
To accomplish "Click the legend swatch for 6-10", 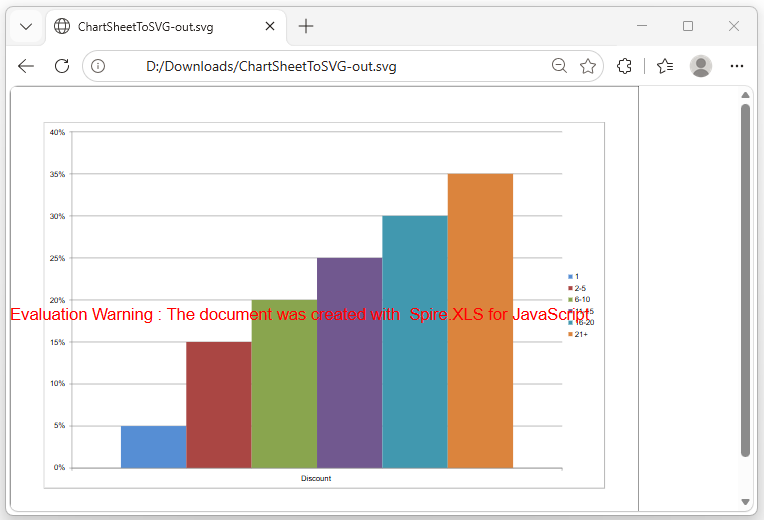I will coord(570,300).
